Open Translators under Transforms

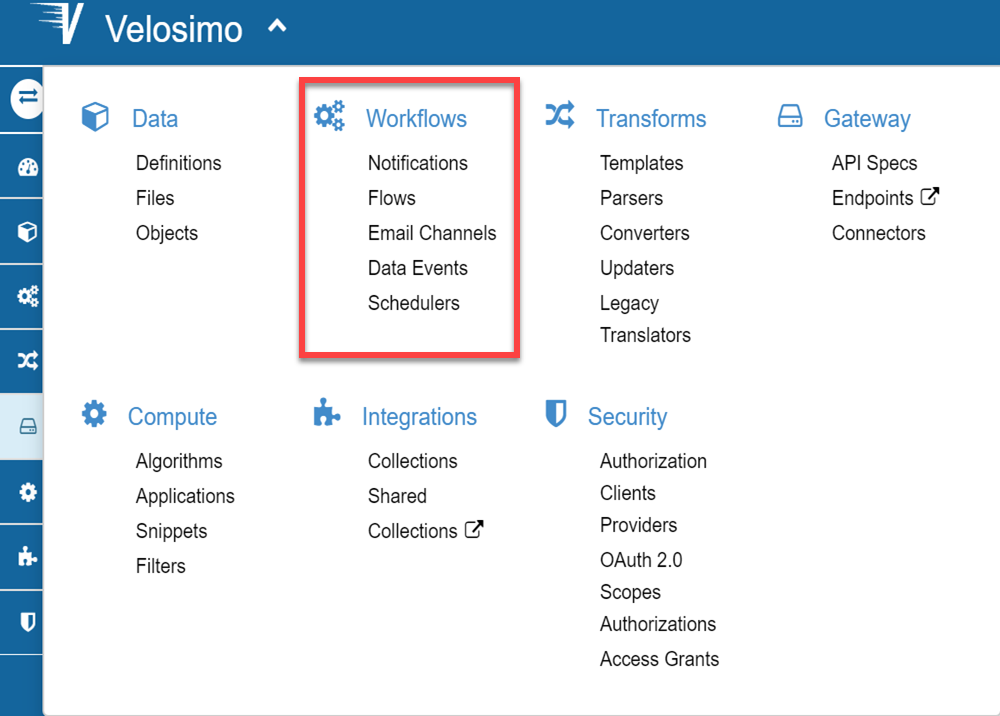point(645,335)
